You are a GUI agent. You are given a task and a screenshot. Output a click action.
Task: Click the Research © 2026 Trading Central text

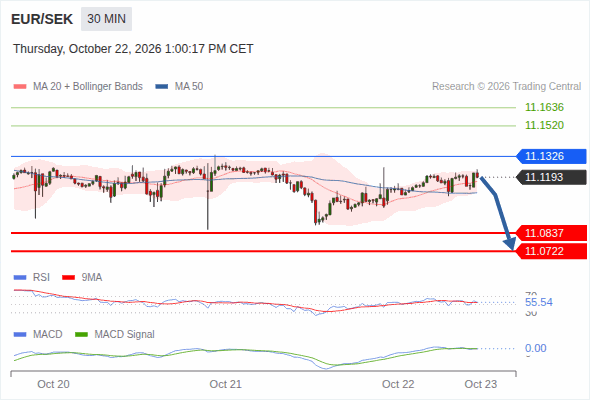[x=506, y=87]
